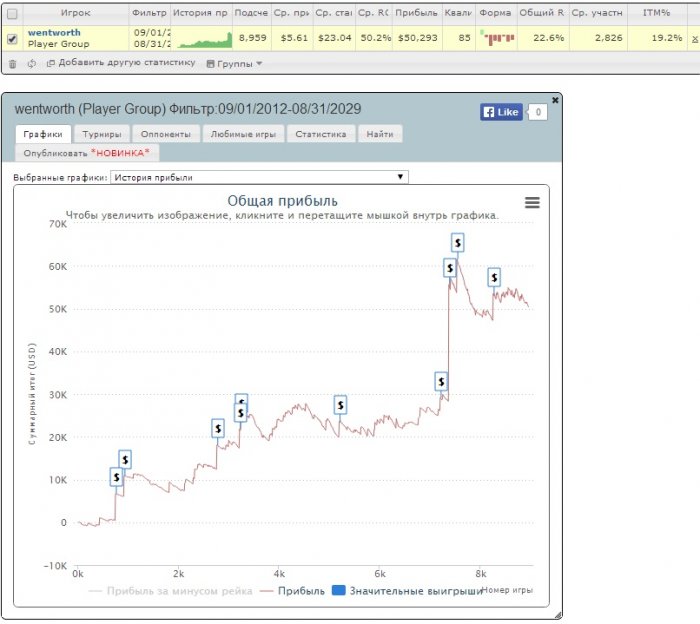
Task: Sort by the Прибыль column header
Action: click(414, 14)
